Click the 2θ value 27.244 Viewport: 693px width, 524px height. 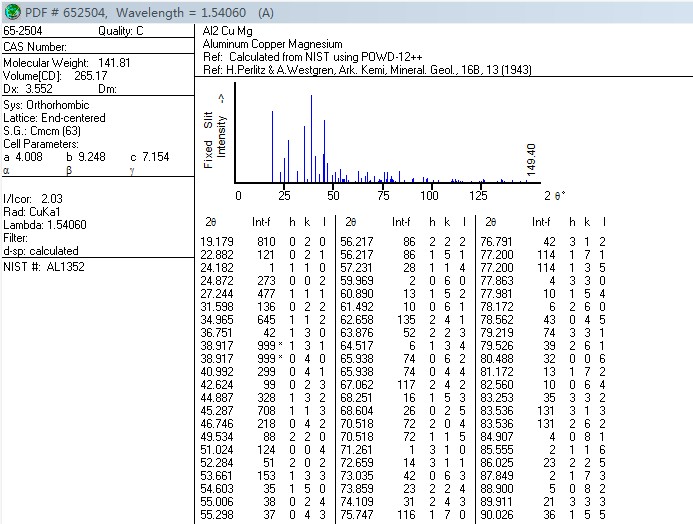pos(217,294)
